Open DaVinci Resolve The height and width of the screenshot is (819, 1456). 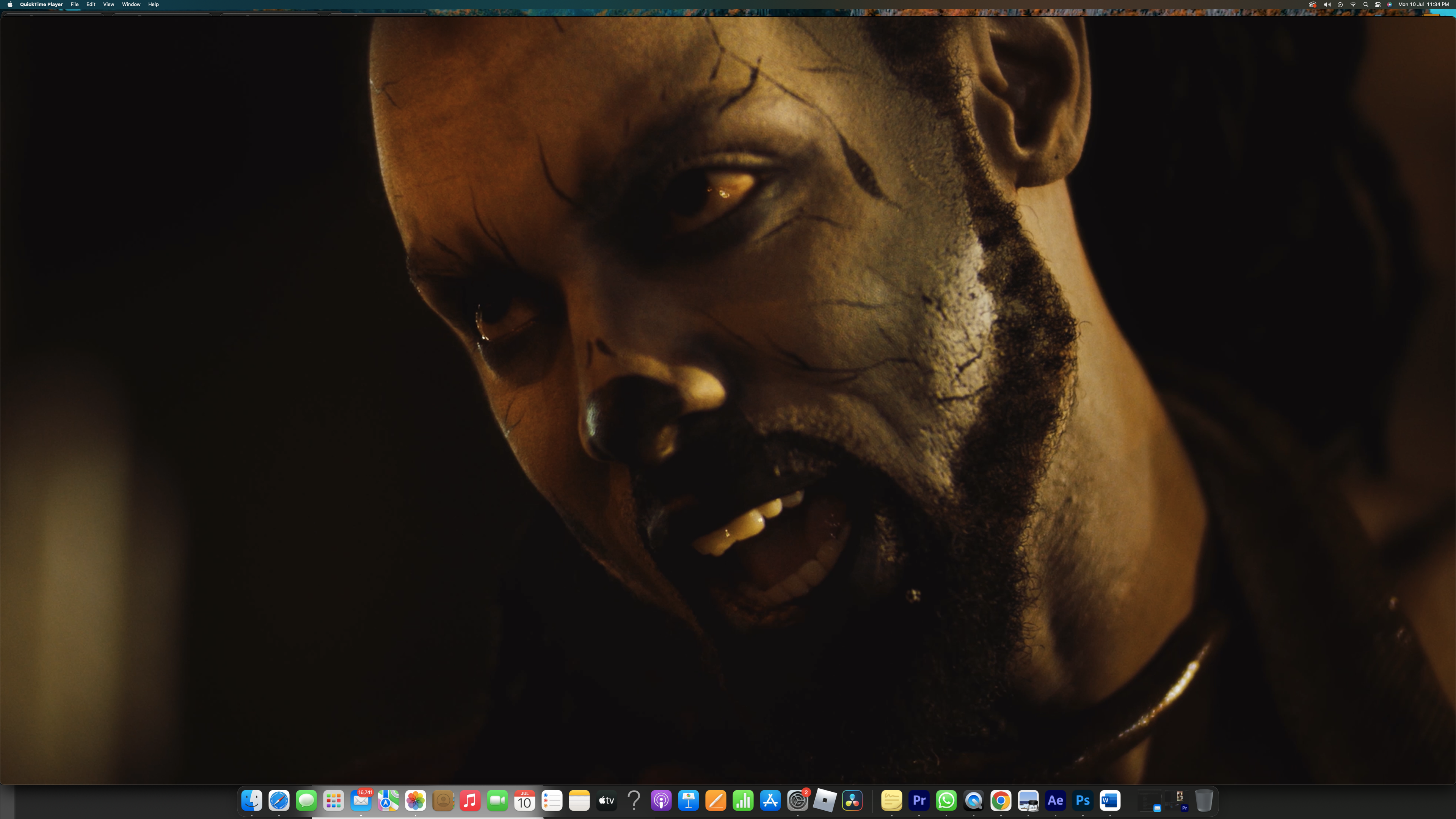tap(852, 800)
